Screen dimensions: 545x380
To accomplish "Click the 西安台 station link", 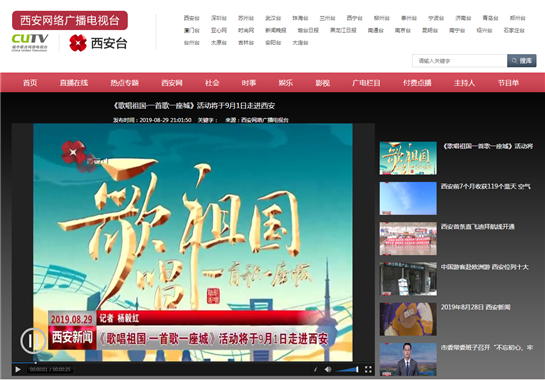I will (x=192, y=18).
